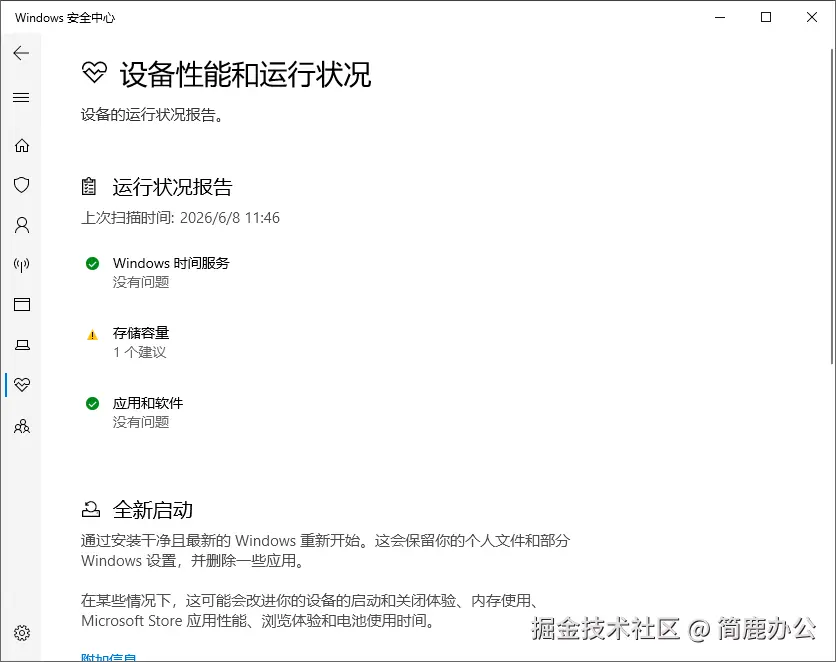The height and width of the screenshot is (662, 836).
Task: Open the 附加信息 link
Action: click(109, 657)
